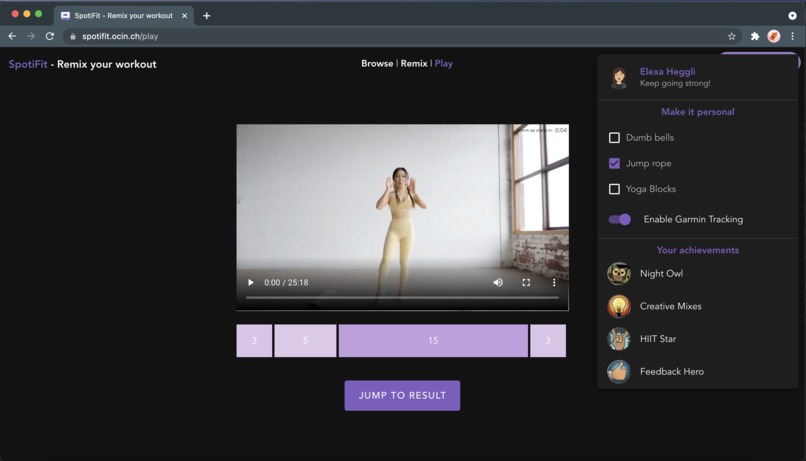This screenshot has height=461, width=806.
Task: Uncheck the Jump rope checkbox
Action: pos(614,163)
